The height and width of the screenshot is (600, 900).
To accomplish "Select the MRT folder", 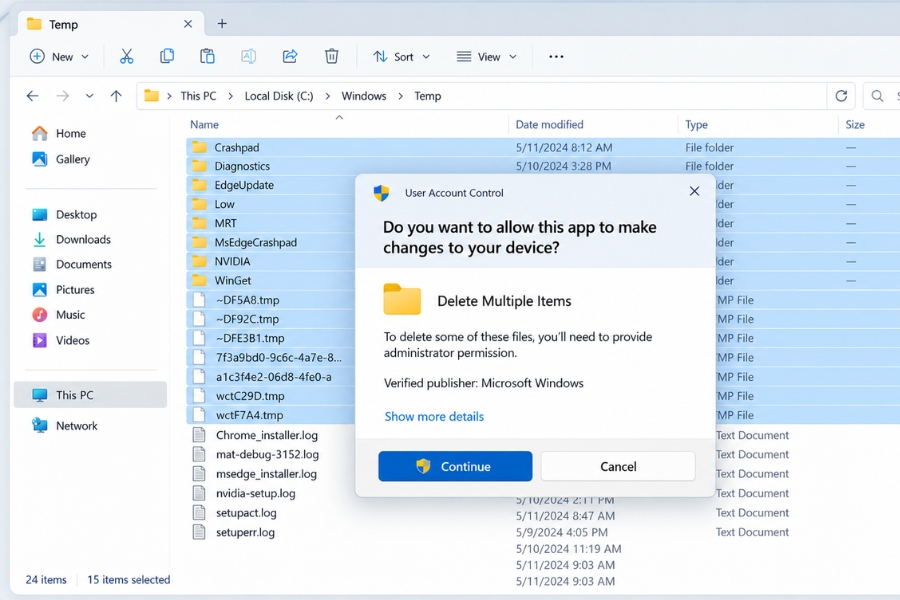I will (x=225, y=223).
